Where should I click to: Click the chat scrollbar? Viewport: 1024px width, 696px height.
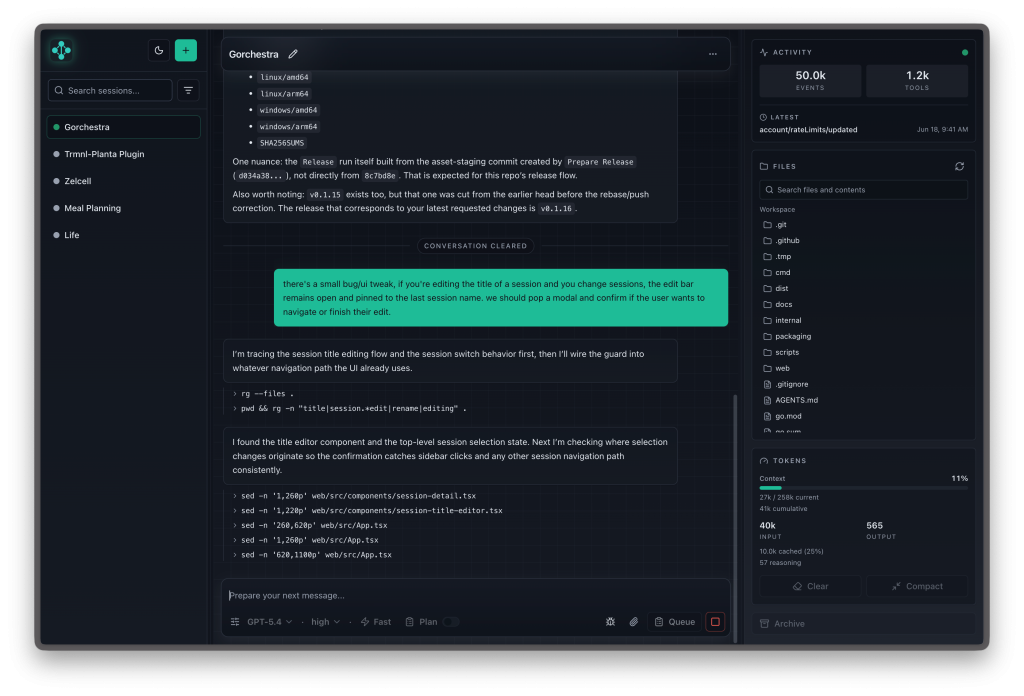point(735,518)
